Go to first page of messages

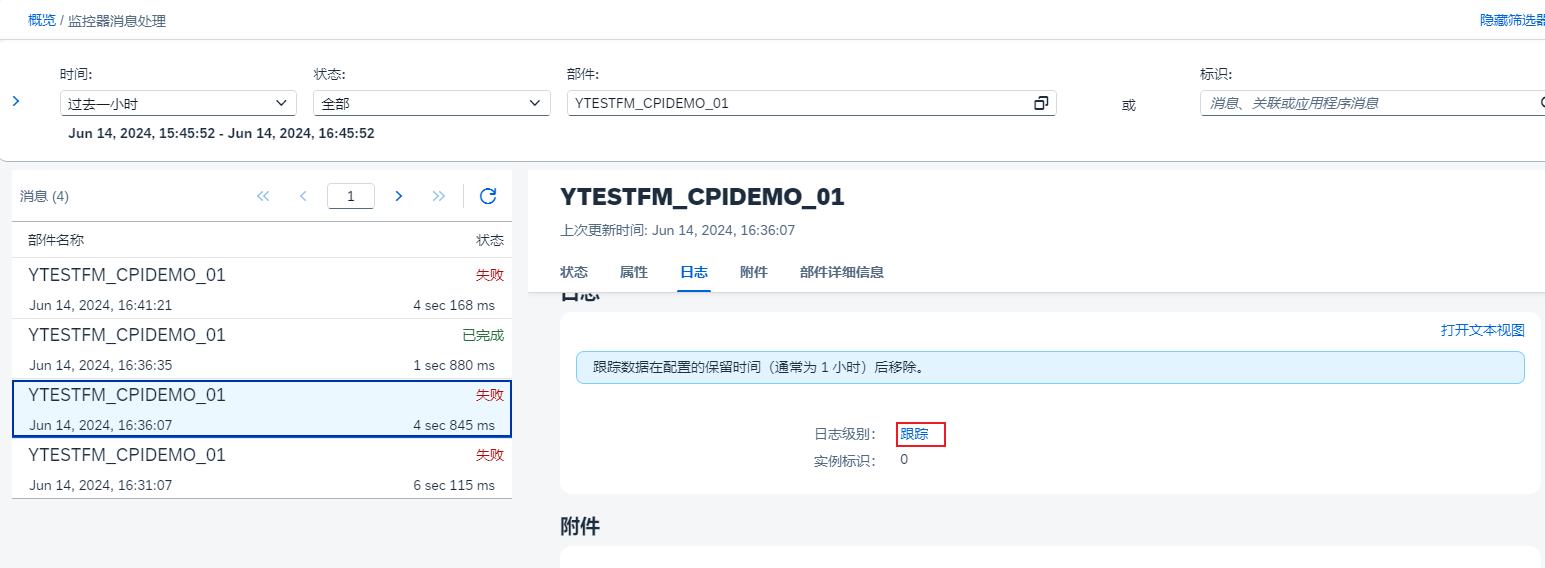pyautogui.click(x=263, y=196)
